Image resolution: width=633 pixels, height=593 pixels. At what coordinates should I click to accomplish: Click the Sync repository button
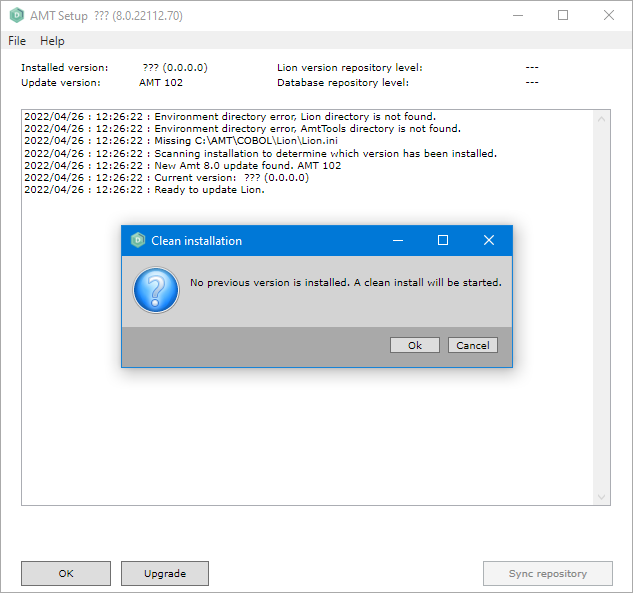coord(548,573)
